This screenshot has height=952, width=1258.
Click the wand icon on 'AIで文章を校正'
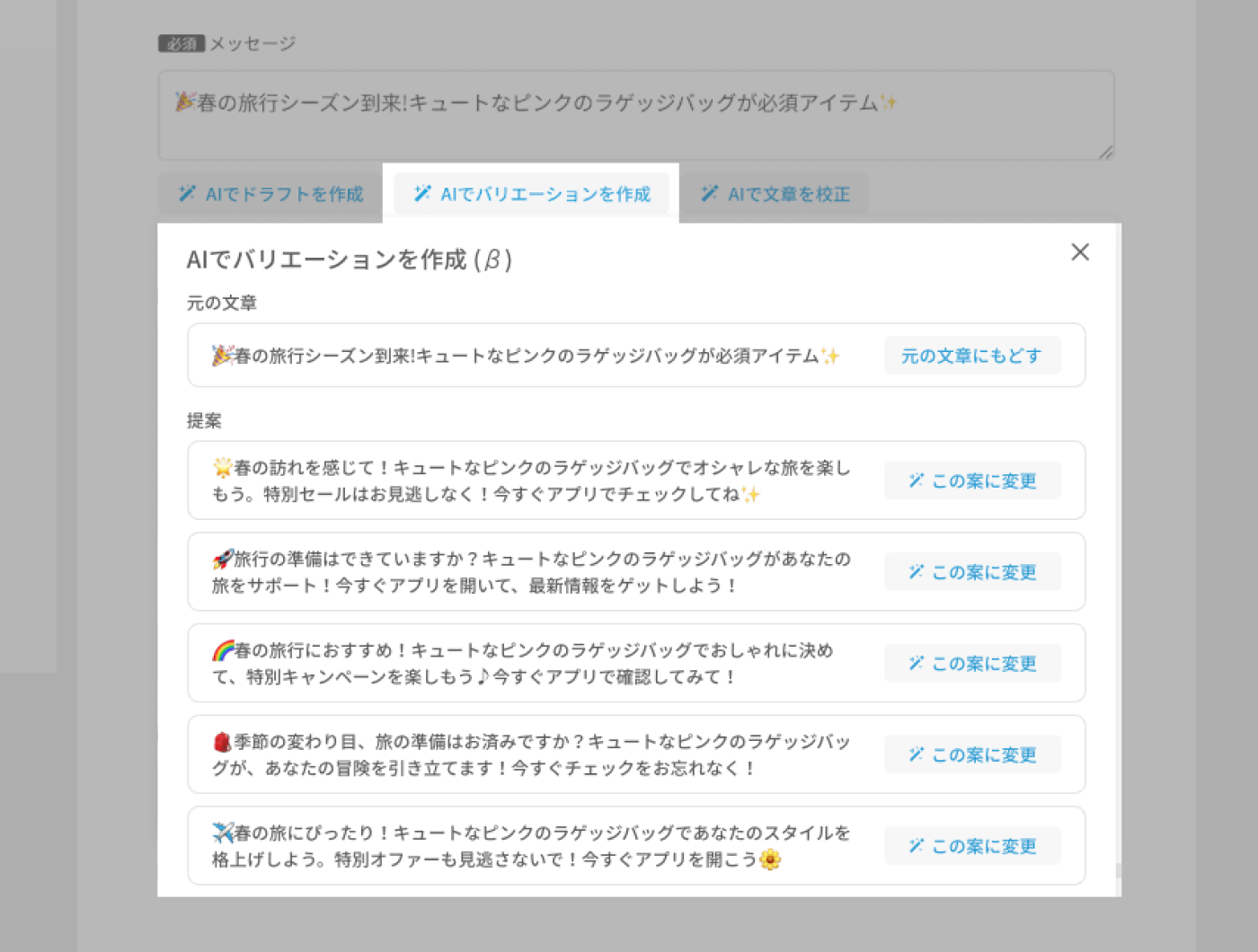[710, 194]
